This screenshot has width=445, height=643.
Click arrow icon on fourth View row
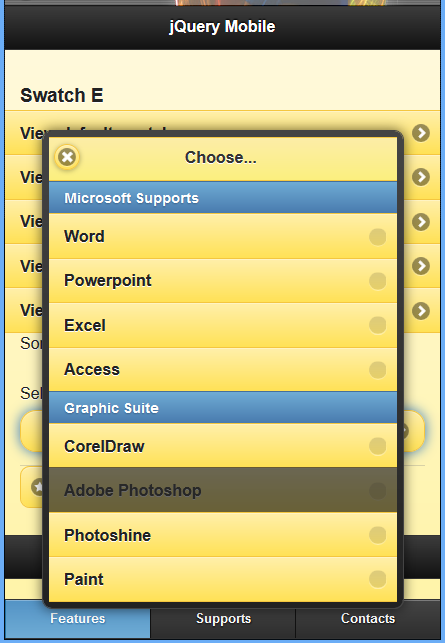tap(421, 266)
